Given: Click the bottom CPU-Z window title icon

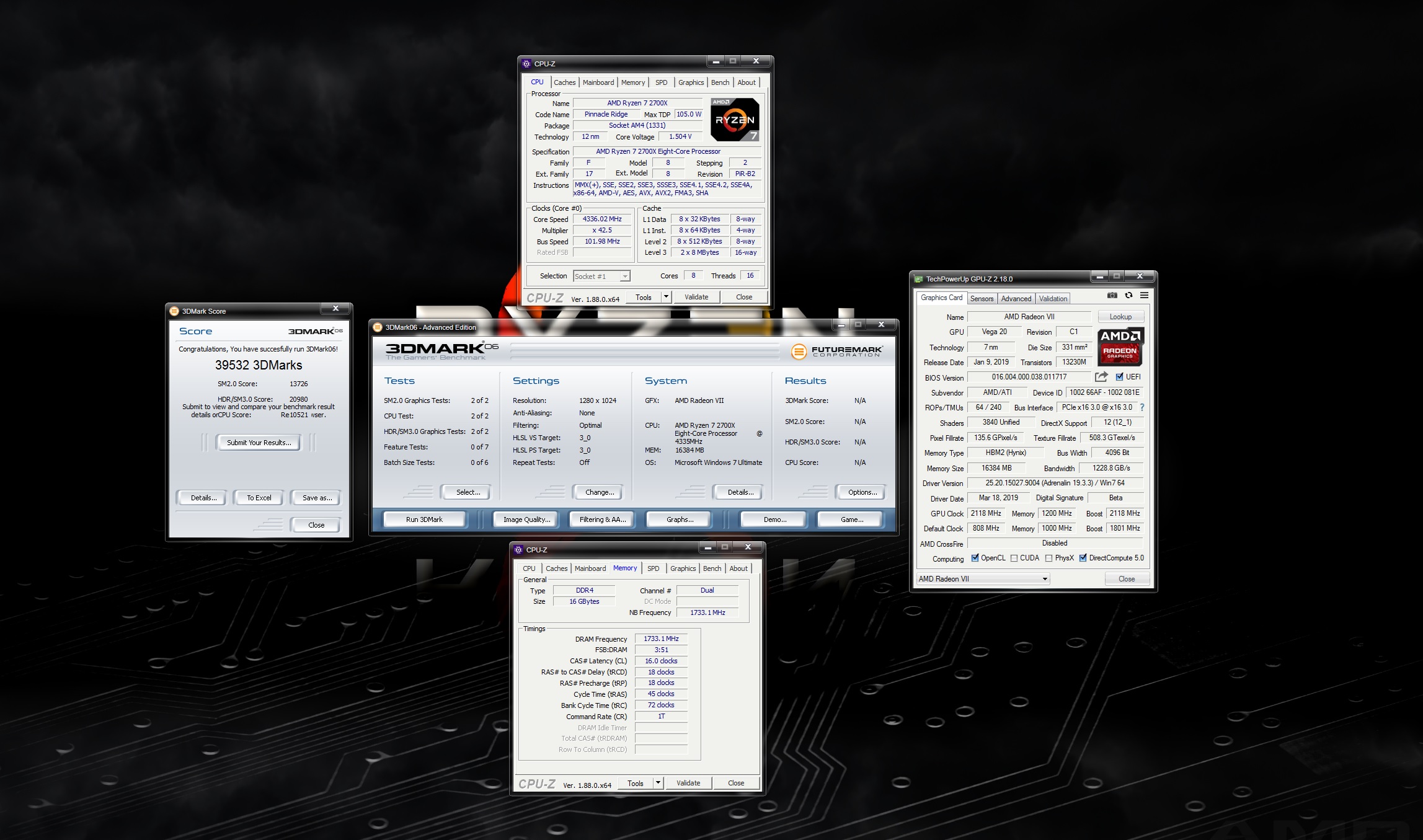Looking at the screenshot, I should coord(518,549).
